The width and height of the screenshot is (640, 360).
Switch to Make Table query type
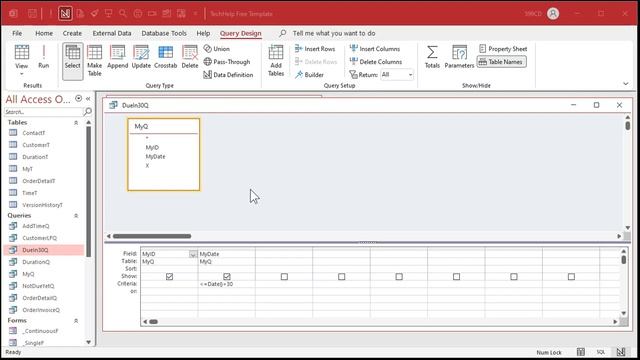[94, 60]
